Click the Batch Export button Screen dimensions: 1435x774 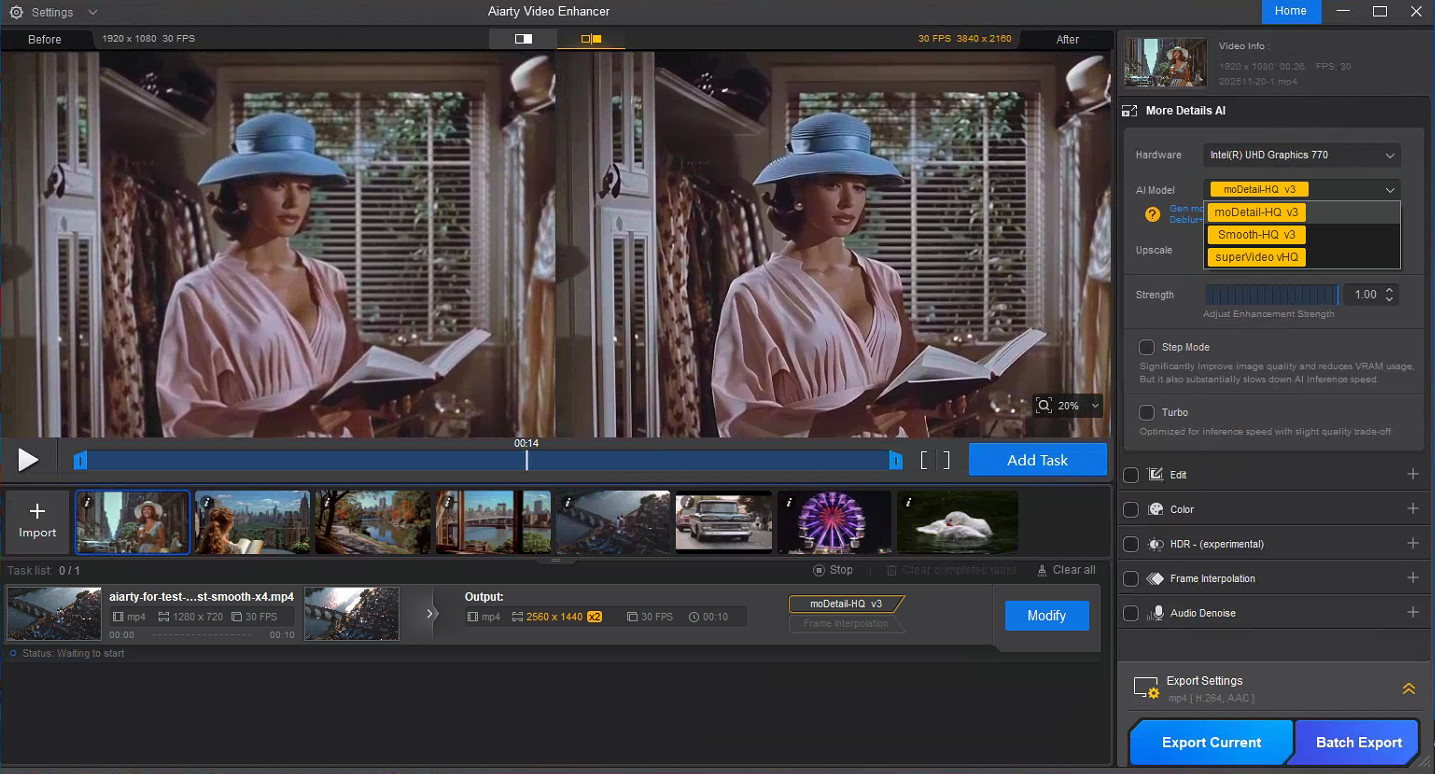[1358, 742]
